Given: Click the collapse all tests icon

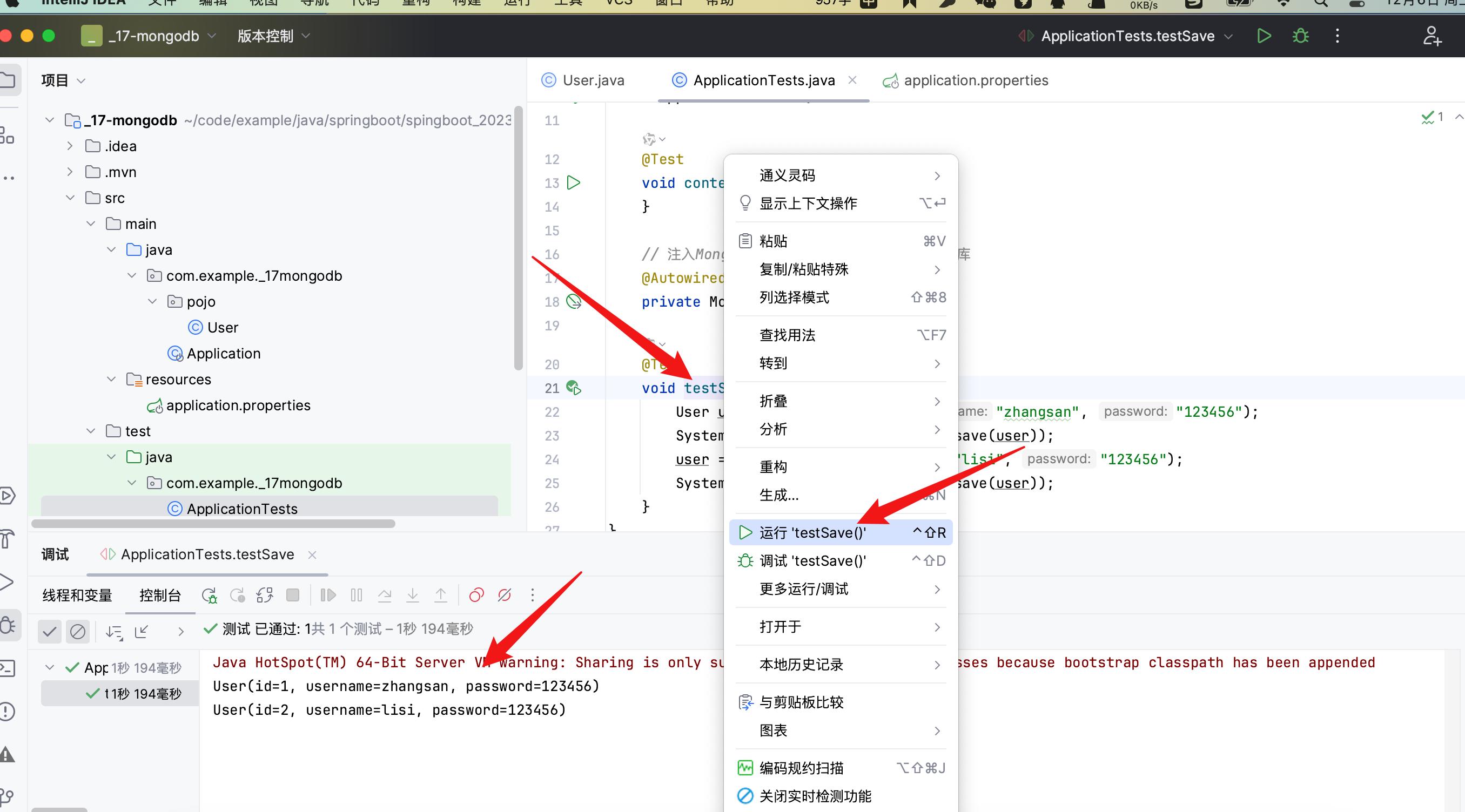Looking at the screenshot, I should [x=142, y=631].
